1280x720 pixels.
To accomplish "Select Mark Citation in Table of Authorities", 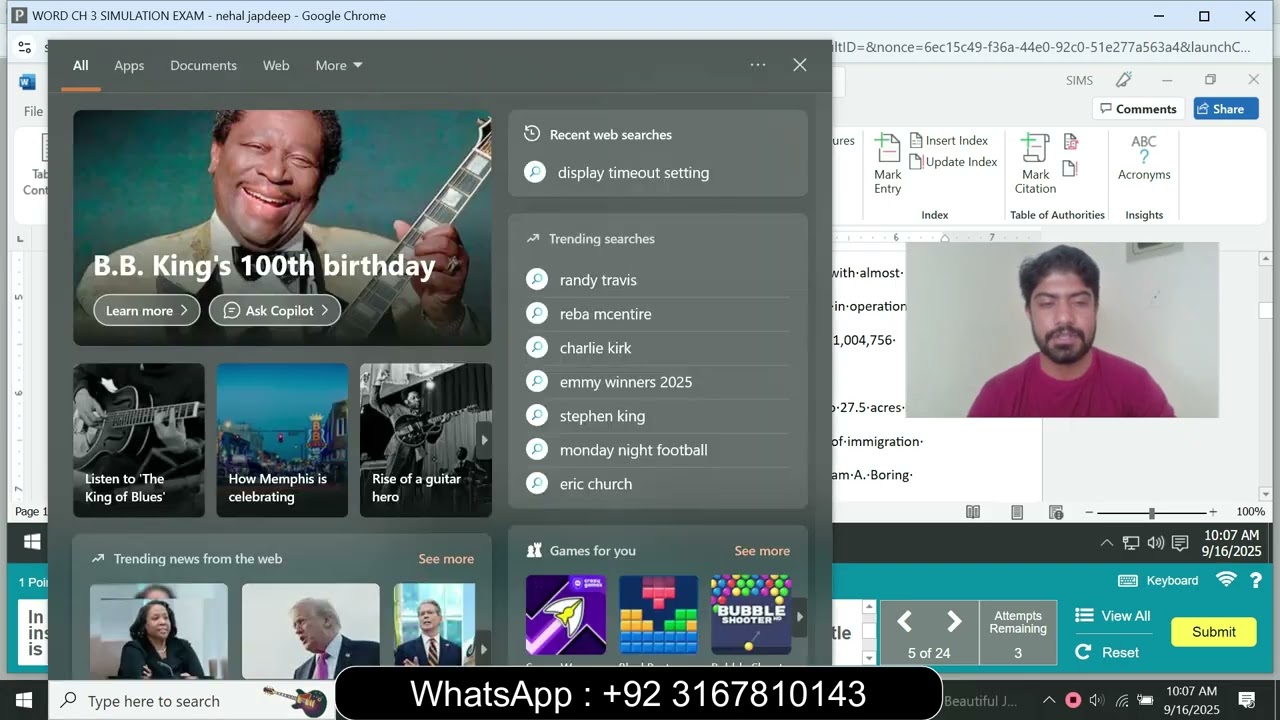I will [x=1035, y=163].
